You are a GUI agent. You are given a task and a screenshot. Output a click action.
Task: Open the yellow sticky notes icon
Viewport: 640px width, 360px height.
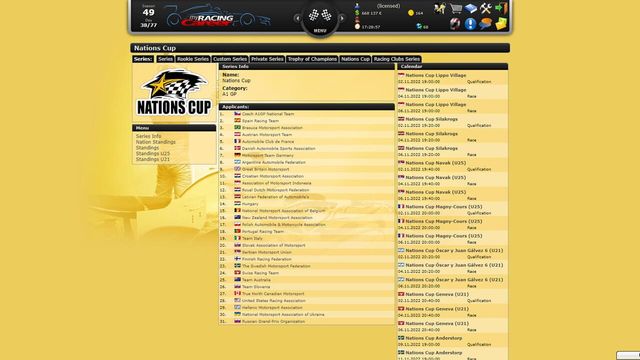(x=501, y=24)
